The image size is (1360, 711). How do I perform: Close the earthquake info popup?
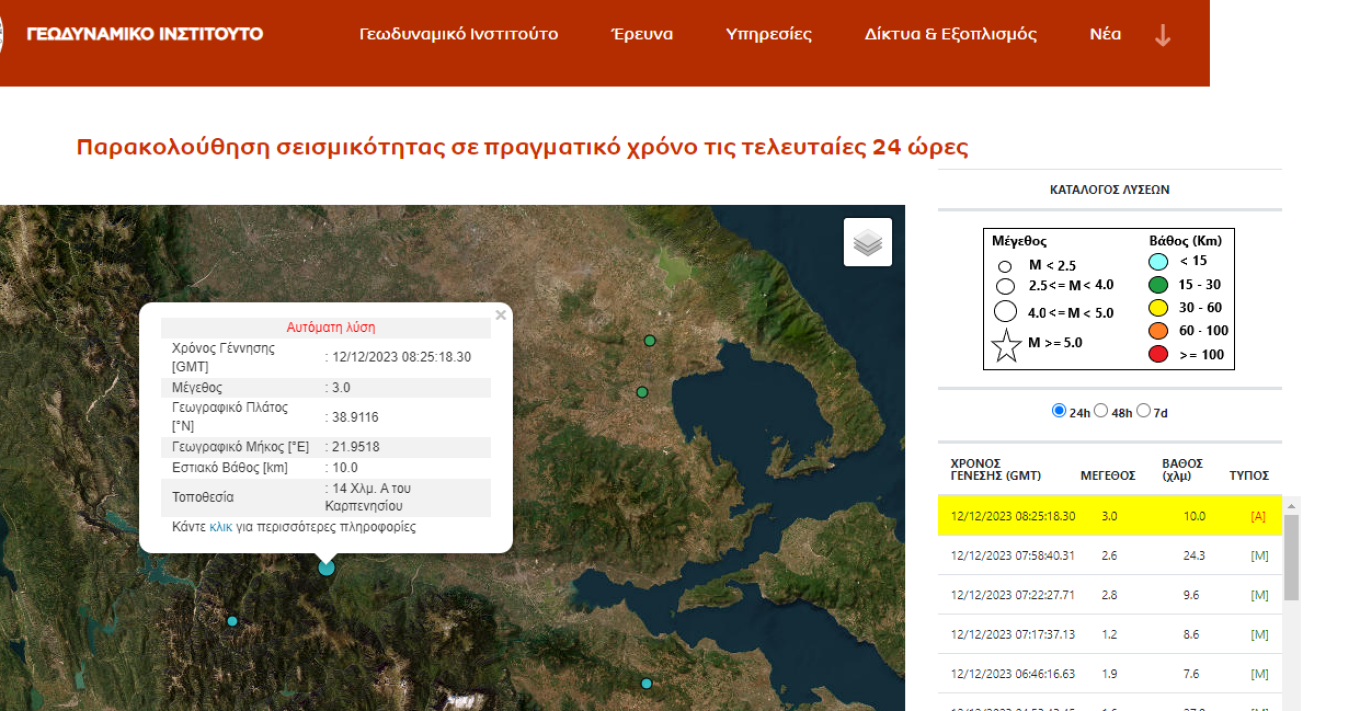pos(501,315)
